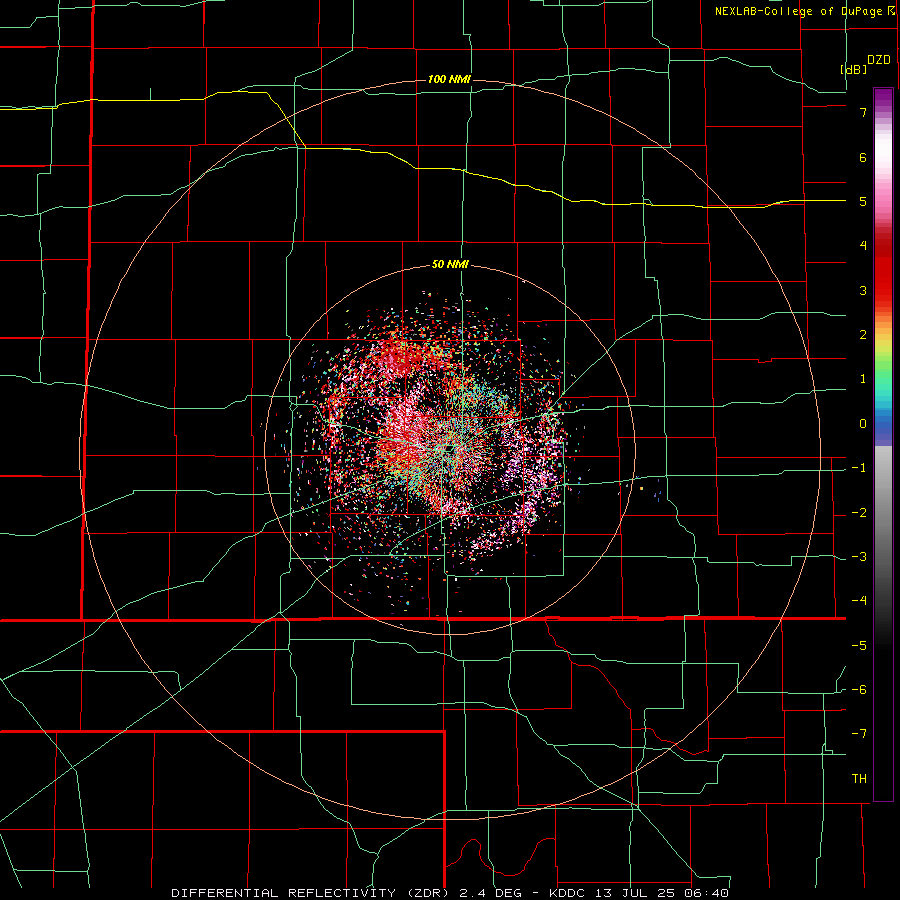The height and width of the screenshot is (900, 900).
Task: Click the 50 NMI range ring label
Action: coord(450,265)
